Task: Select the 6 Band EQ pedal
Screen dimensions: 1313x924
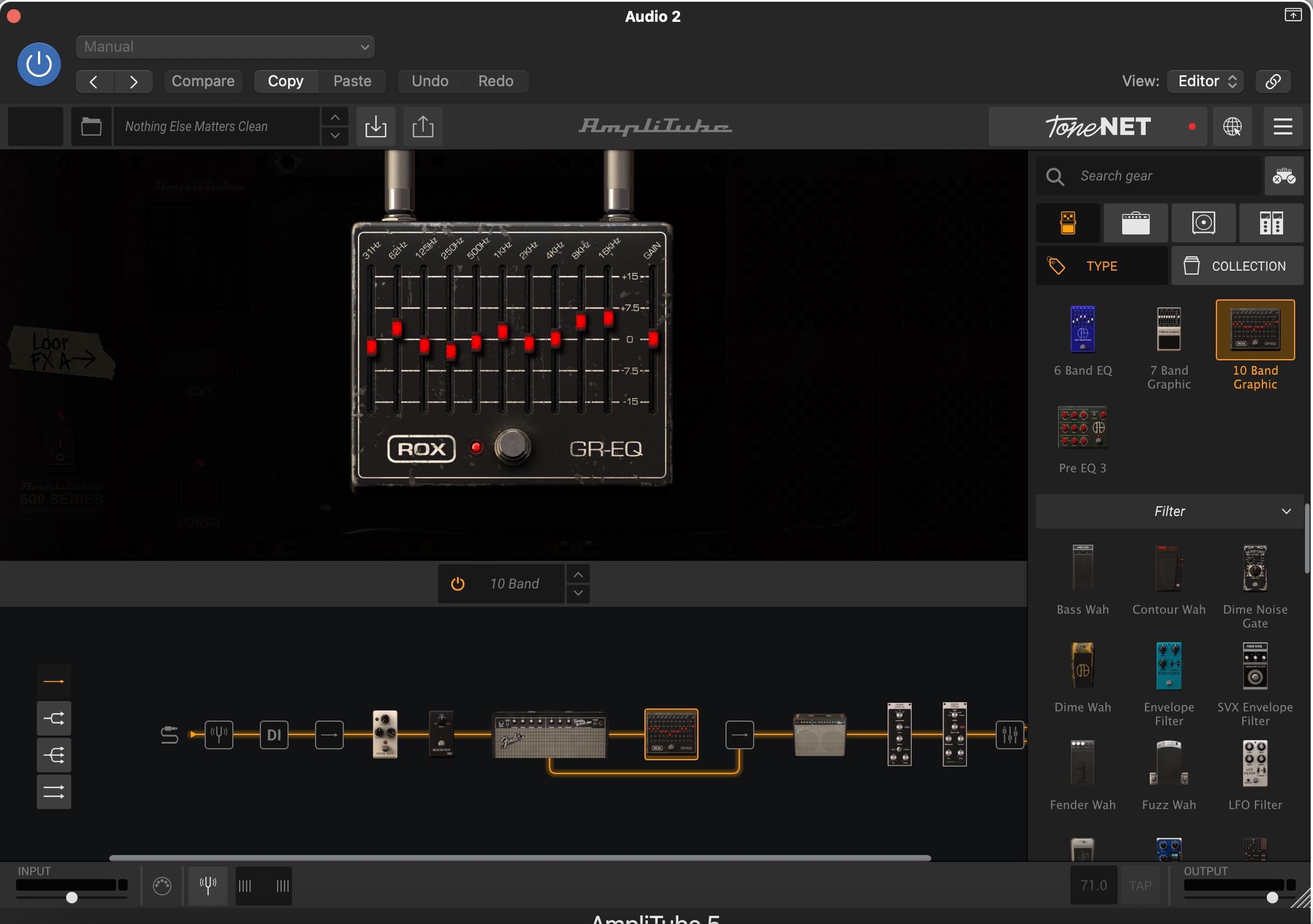Action: (x=1082, y=340)
